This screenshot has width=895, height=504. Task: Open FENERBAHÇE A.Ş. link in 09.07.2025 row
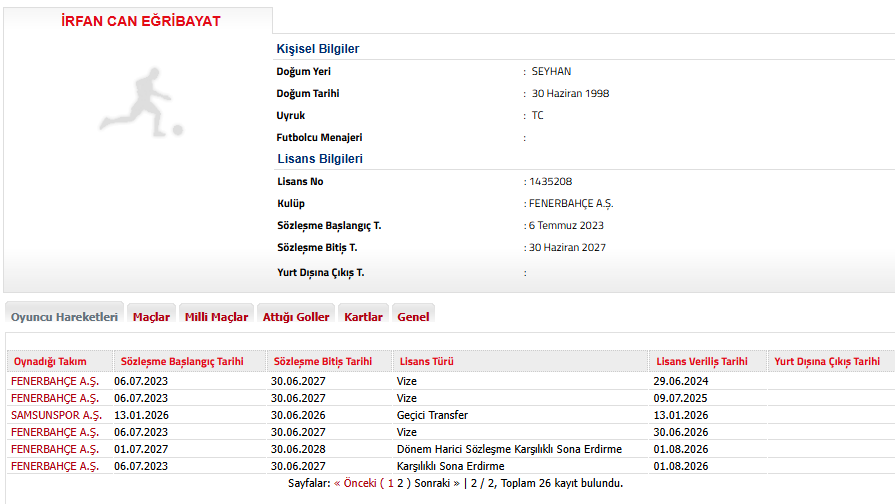(55, 398)
